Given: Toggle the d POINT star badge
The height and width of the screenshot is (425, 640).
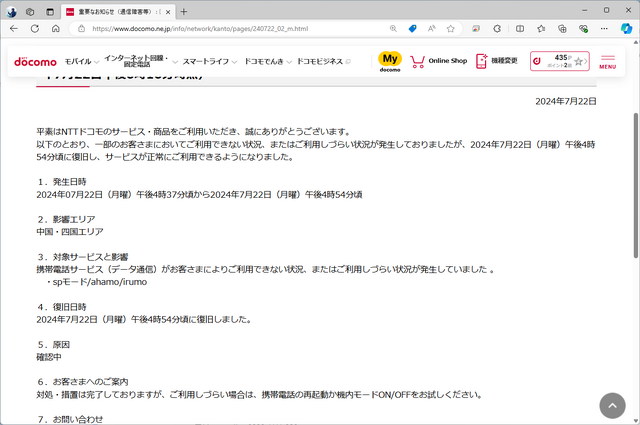Looking at the screenshot, I should pos(578,61).
